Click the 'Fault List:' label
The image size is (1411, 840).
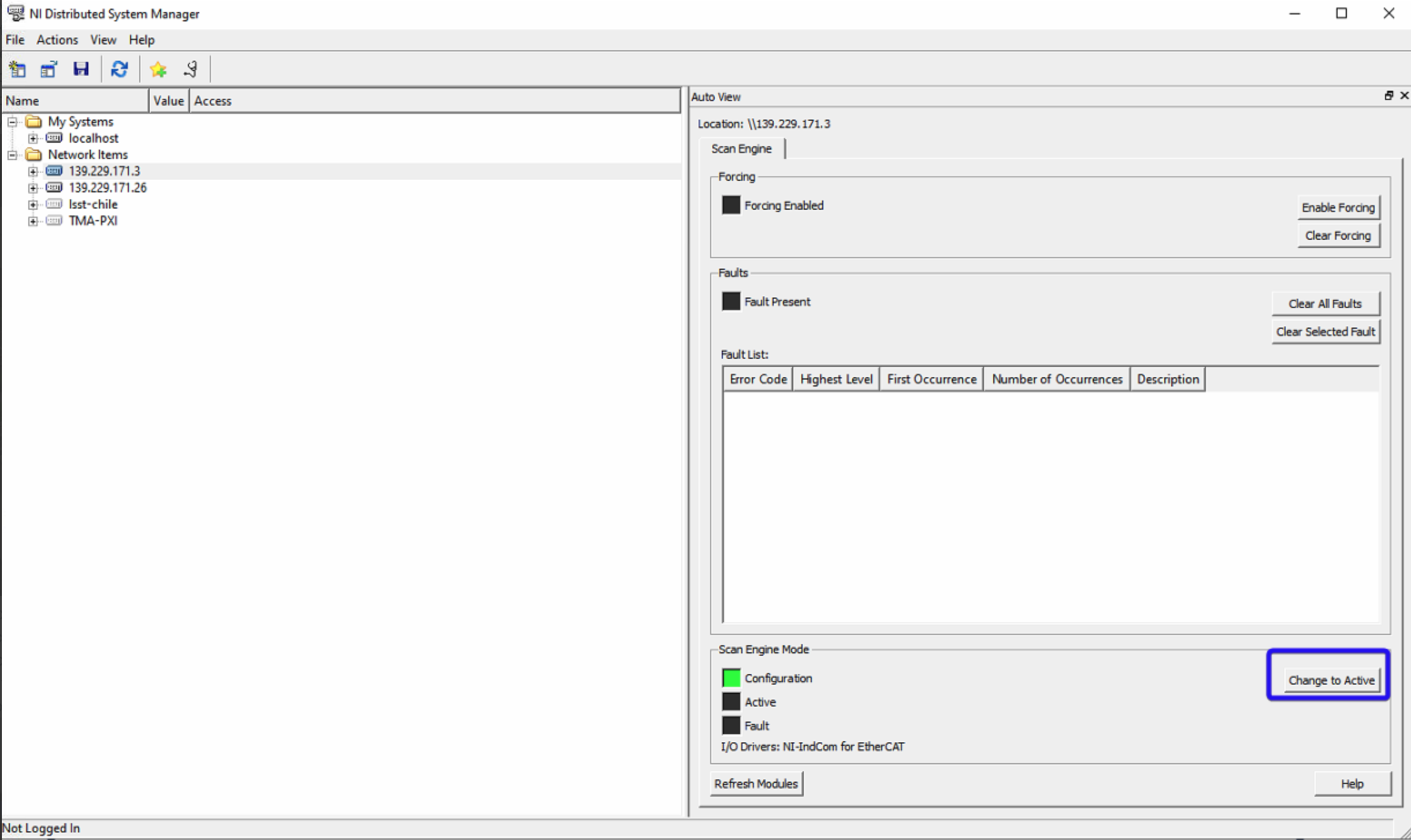point(744,354)
